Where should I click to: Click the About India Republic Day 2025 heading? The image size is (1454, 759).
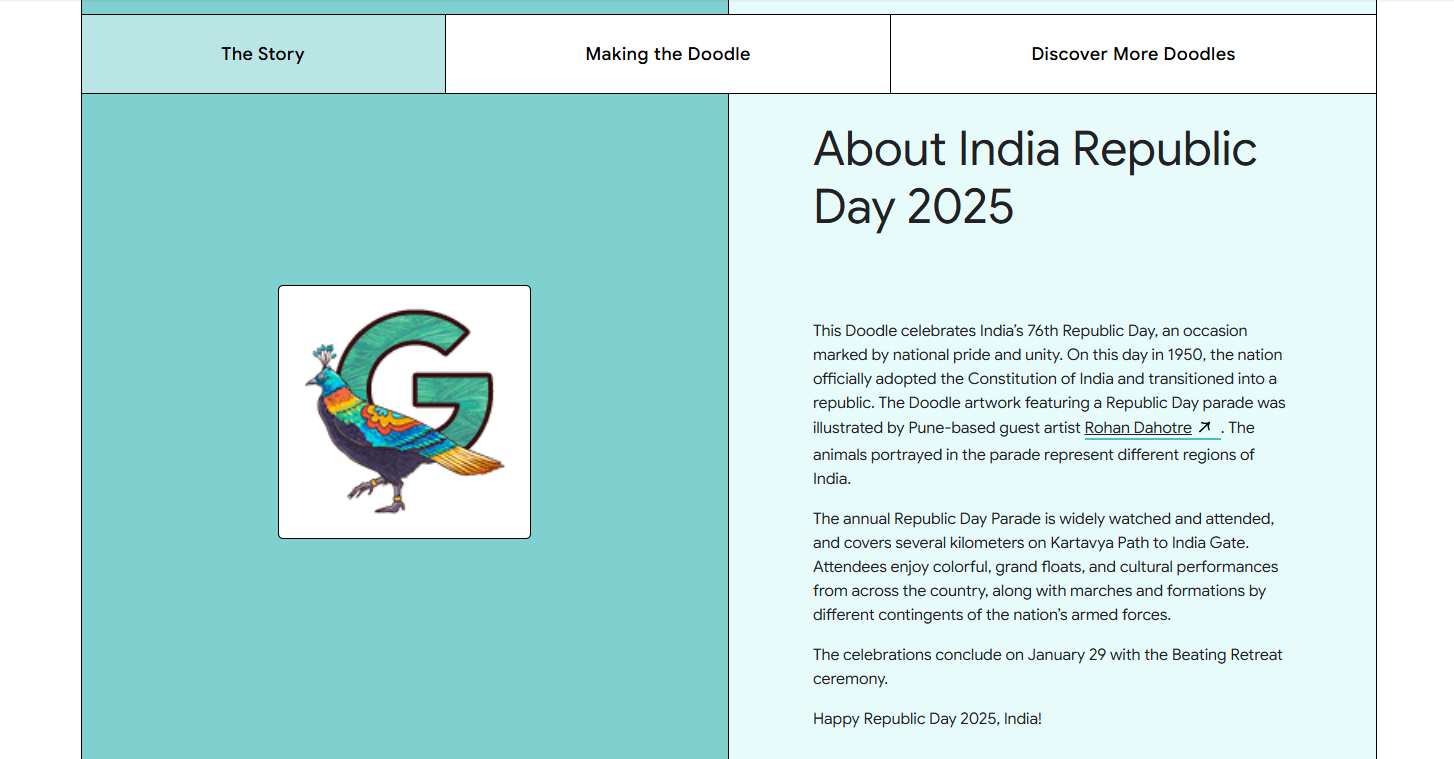coord(1034,178)
